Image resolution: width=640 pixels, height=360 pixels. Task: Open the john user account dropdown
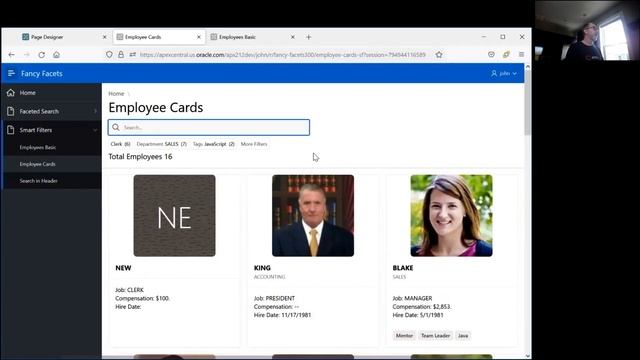click(504, 73)
